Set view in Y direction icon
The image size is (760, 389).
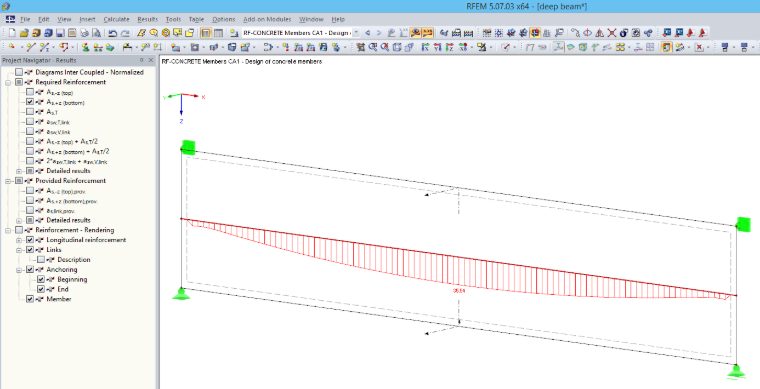click(437, 47)
